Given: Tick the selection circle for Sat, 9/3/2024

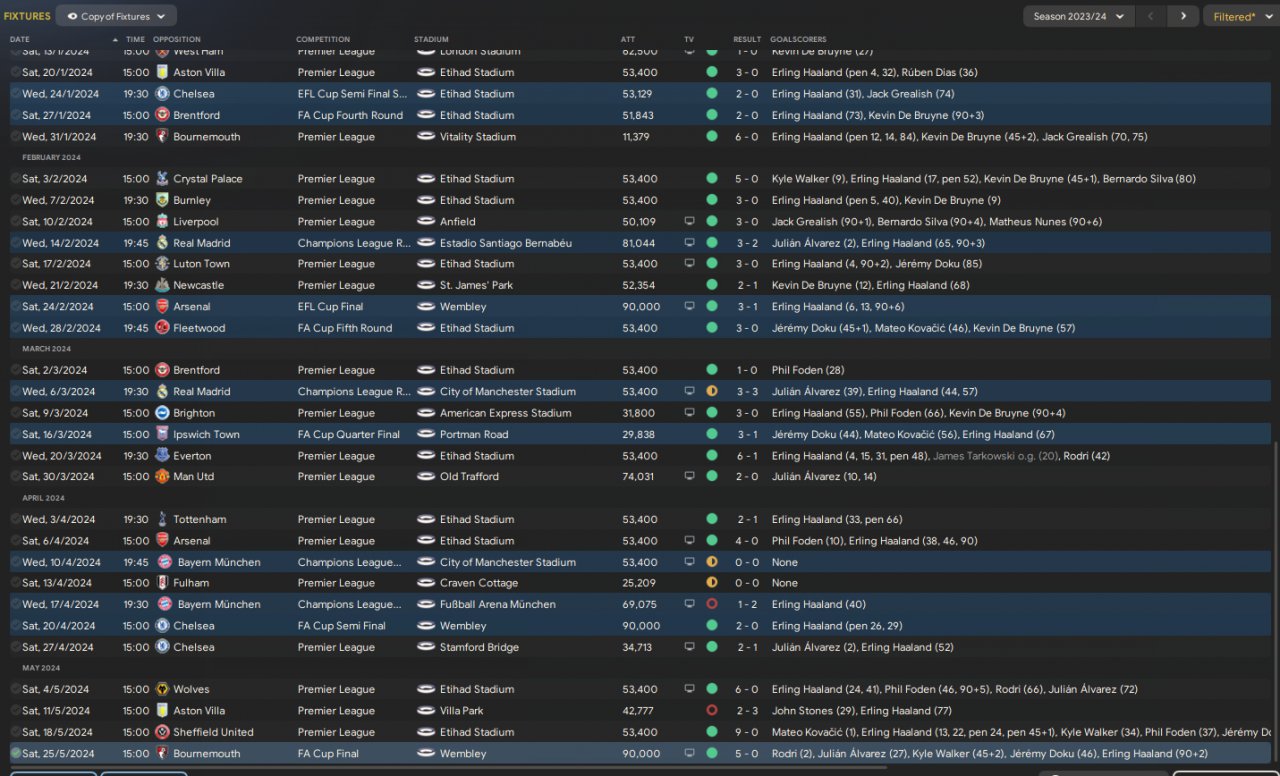Looking at the screenshot, I should pos(15,413).
